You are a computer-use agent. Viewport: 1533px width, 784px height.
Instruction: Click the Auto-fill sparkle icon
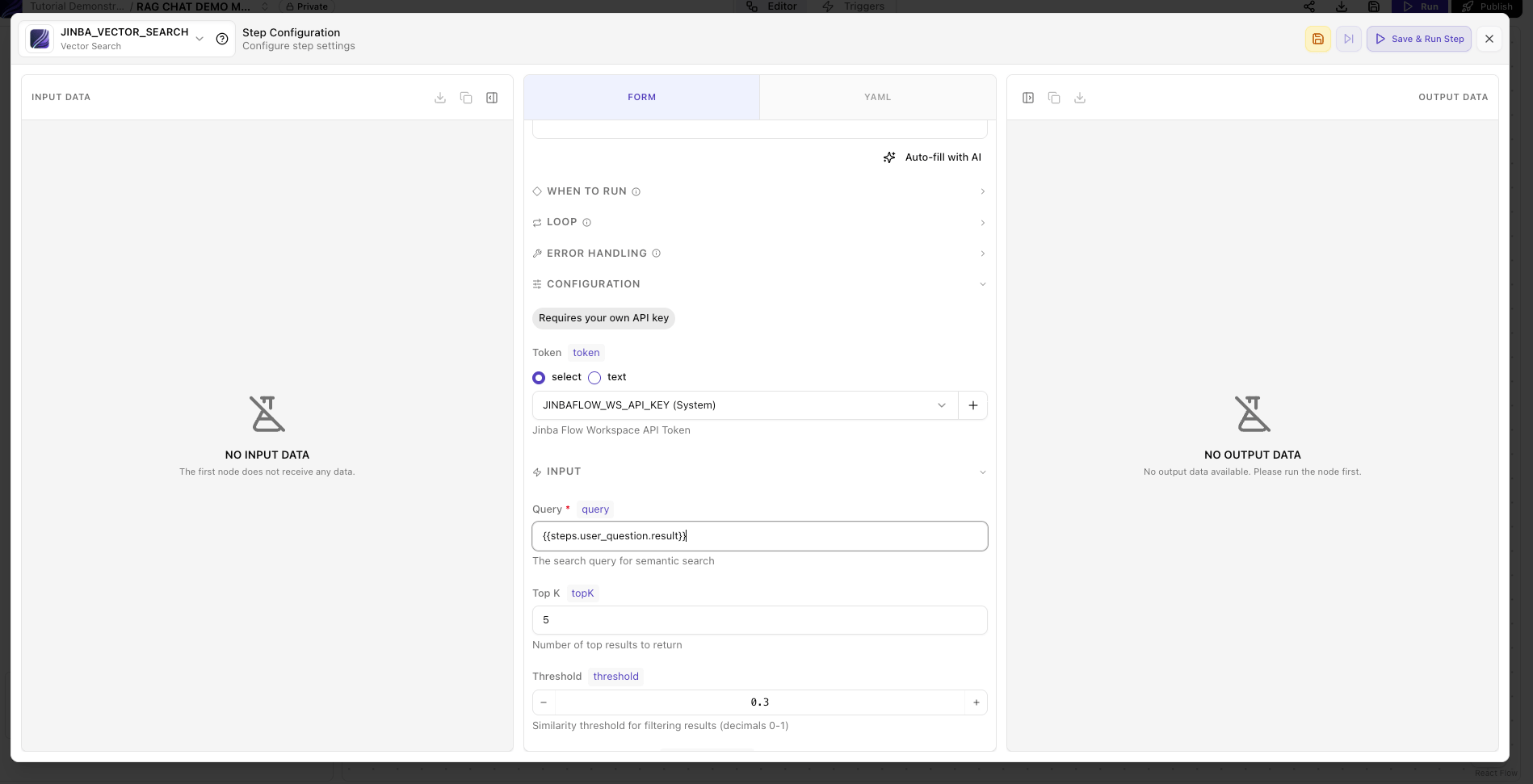[889, 157]
